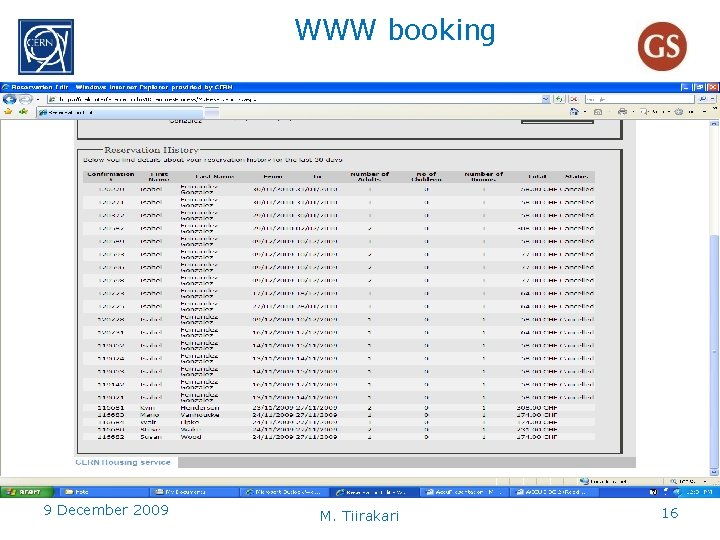720x540 pixels.
Task: Click the Wood reservation row
Action: pos(339,437)
